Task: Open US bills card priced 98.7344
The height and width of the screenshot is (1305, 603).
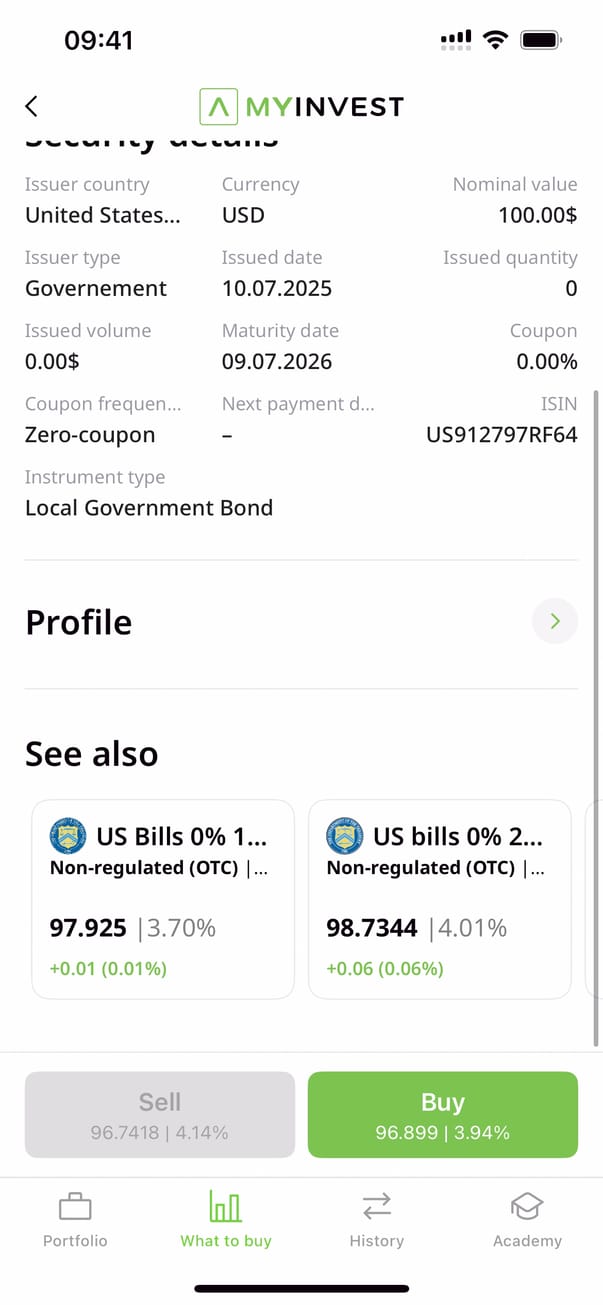Action: click(x=440, y=899)
